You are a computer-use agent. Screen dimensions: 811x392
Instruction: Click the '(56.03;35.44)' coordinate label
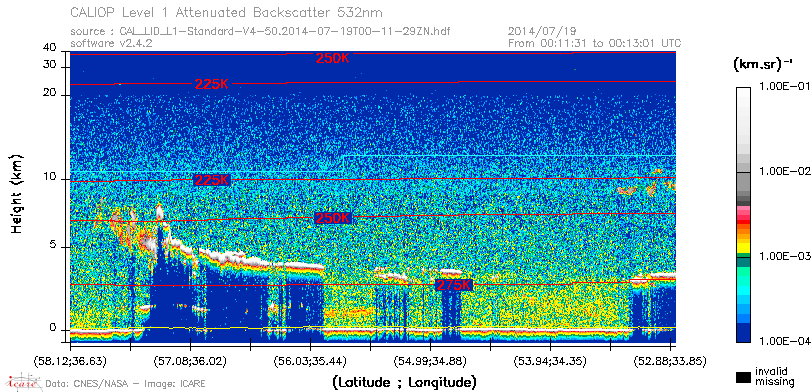click(x=310, y=360)
